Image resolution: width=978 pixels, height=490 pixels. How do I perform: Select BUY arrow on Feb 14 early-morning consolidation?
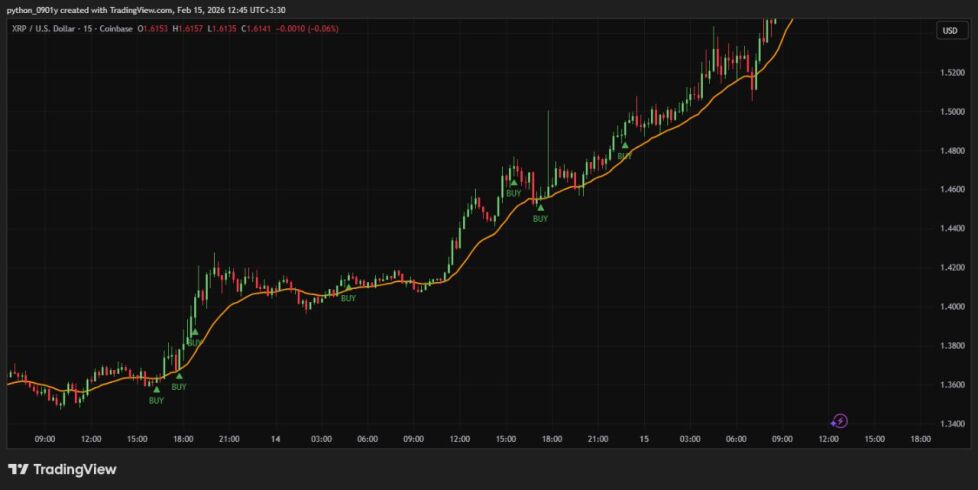(348, 287)
